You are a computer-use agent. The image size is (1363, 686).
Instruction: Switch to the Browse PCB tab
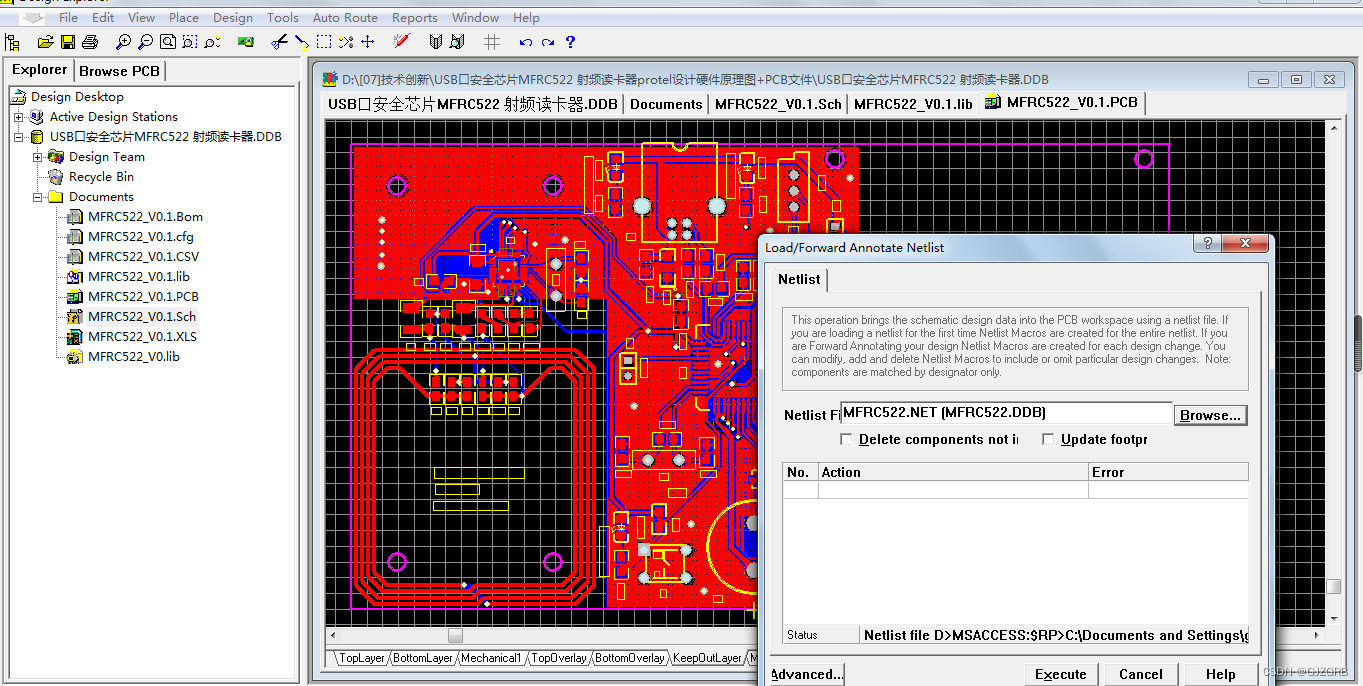119,70
